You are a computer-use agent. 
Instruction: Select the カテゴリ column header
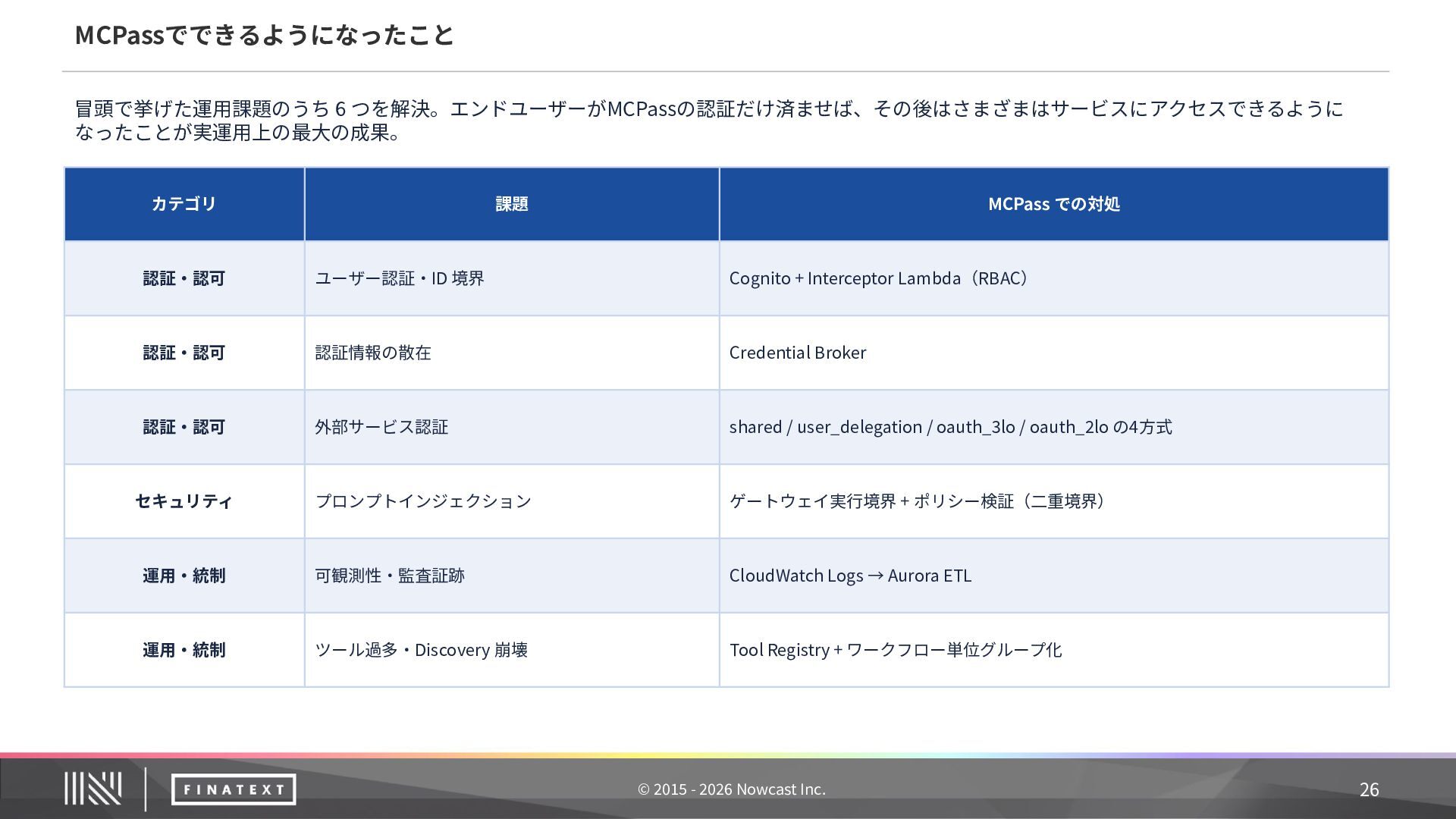[x=184, y=204]
